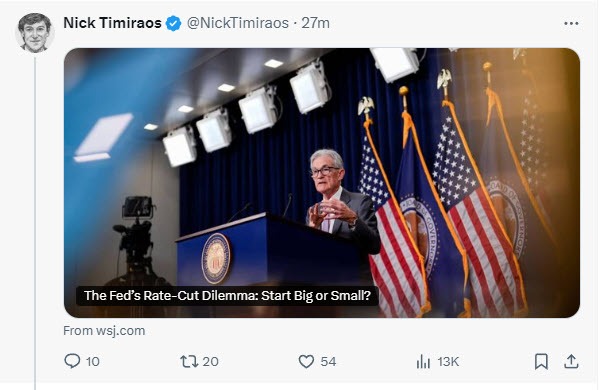Click the 13K views count
The width and height of the screenshot is (609, 390).
click(x=448, y=362)
